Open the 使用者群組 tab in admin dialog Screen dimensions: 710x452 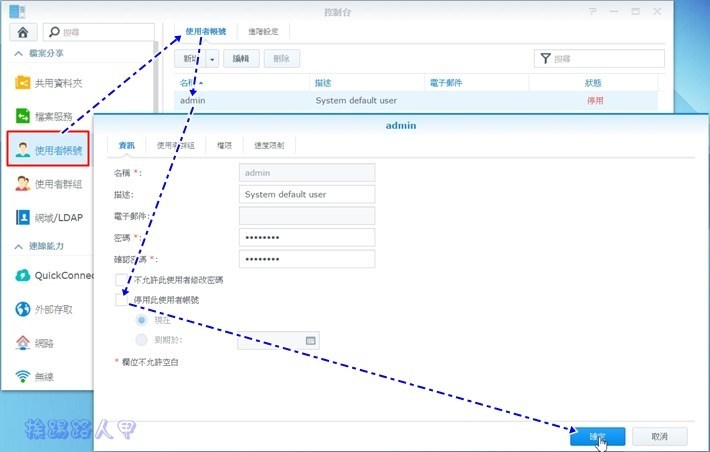pos(176,145)
